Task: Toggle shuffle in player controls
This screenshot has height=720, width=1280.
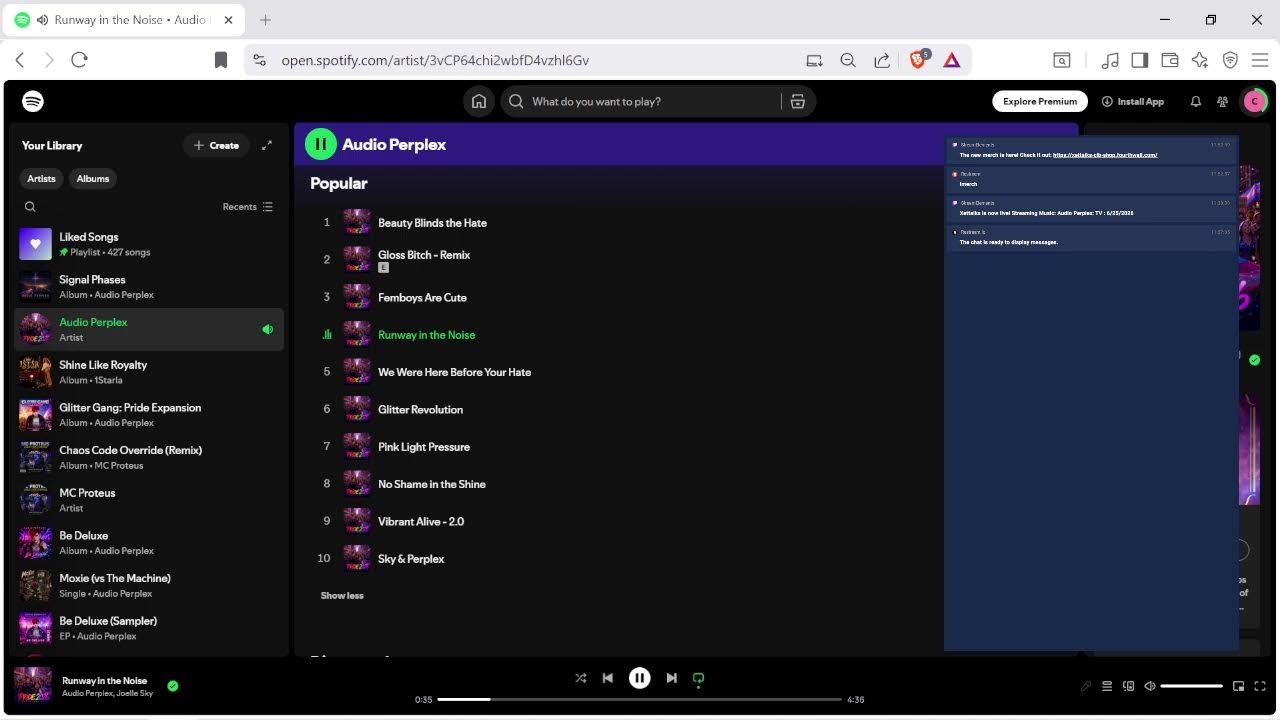Action: click(x=581, y=678)
